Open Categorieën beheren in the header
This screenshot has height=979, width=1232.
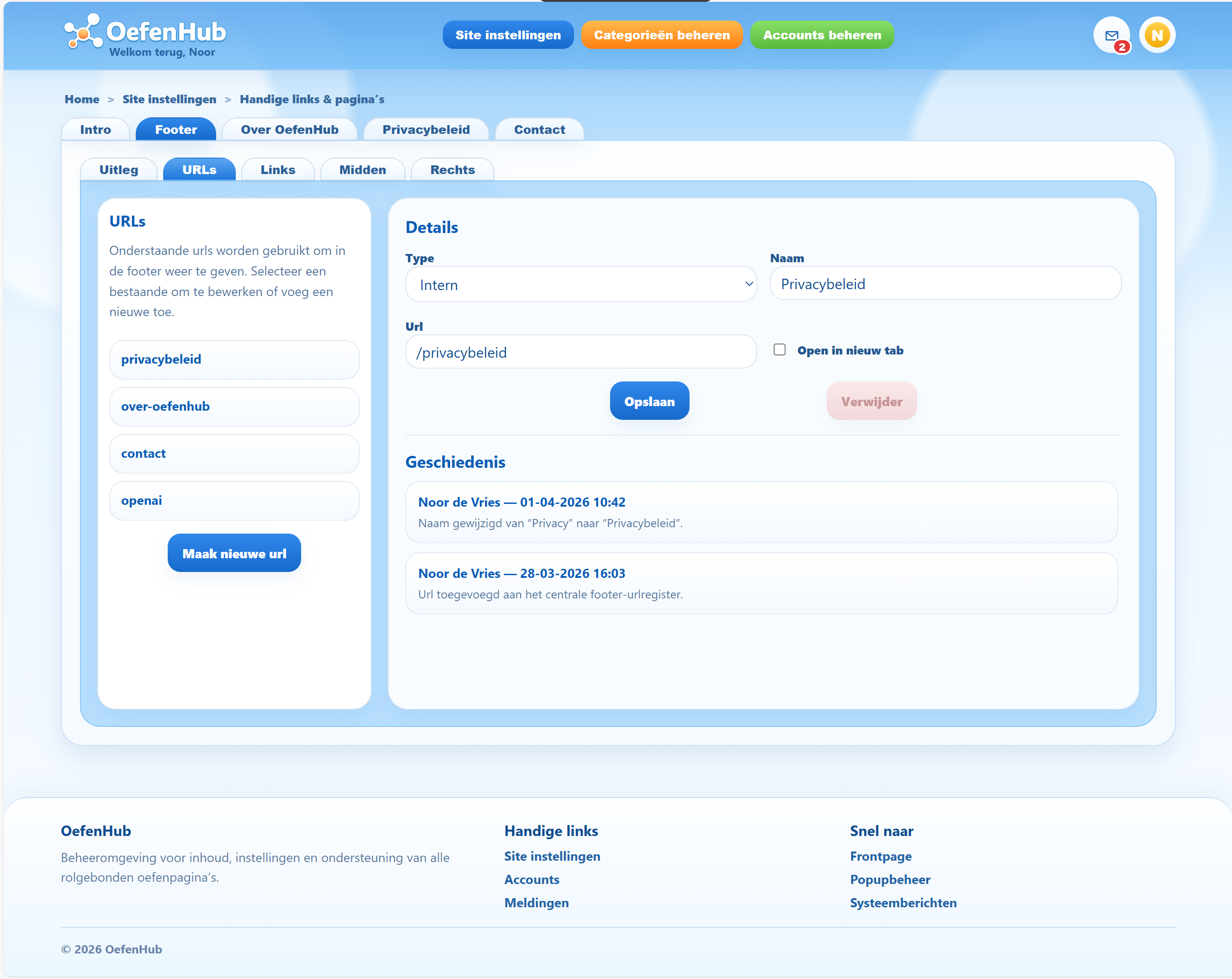click(662, 35)
